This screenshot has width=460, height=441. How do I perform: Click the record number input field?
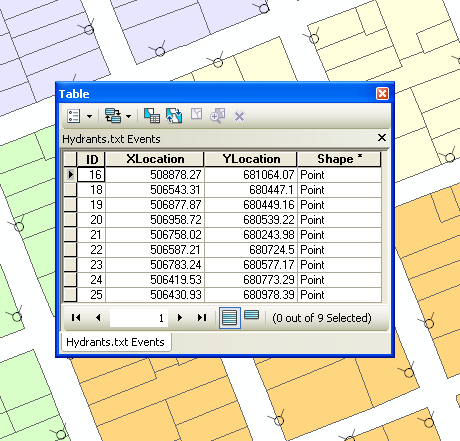point(139,318)
